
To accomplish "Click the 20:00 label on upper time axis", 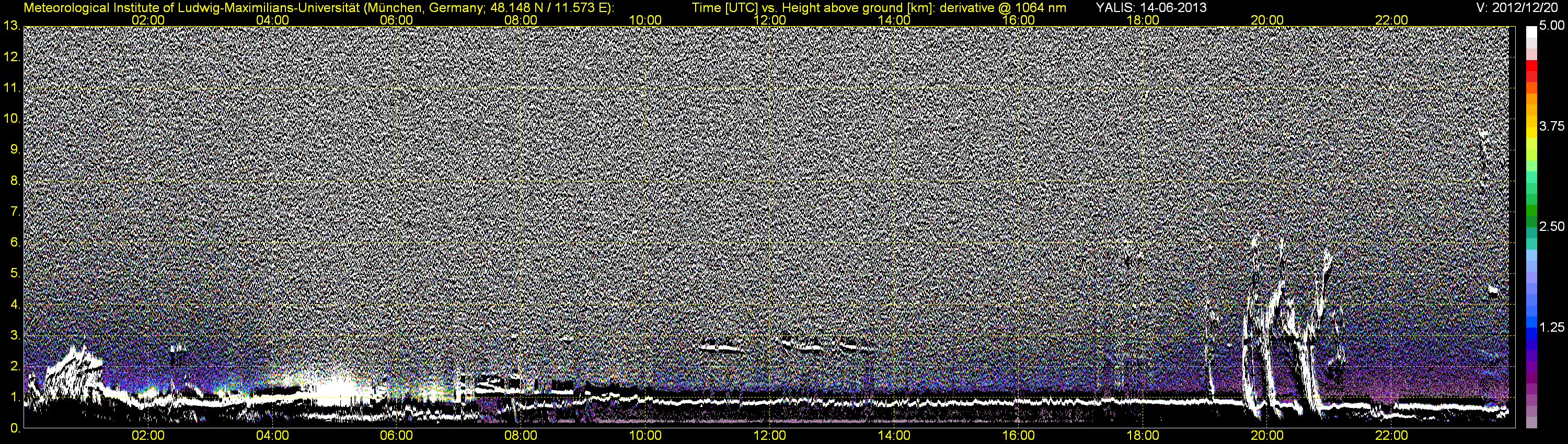I will coord(1267,20).
